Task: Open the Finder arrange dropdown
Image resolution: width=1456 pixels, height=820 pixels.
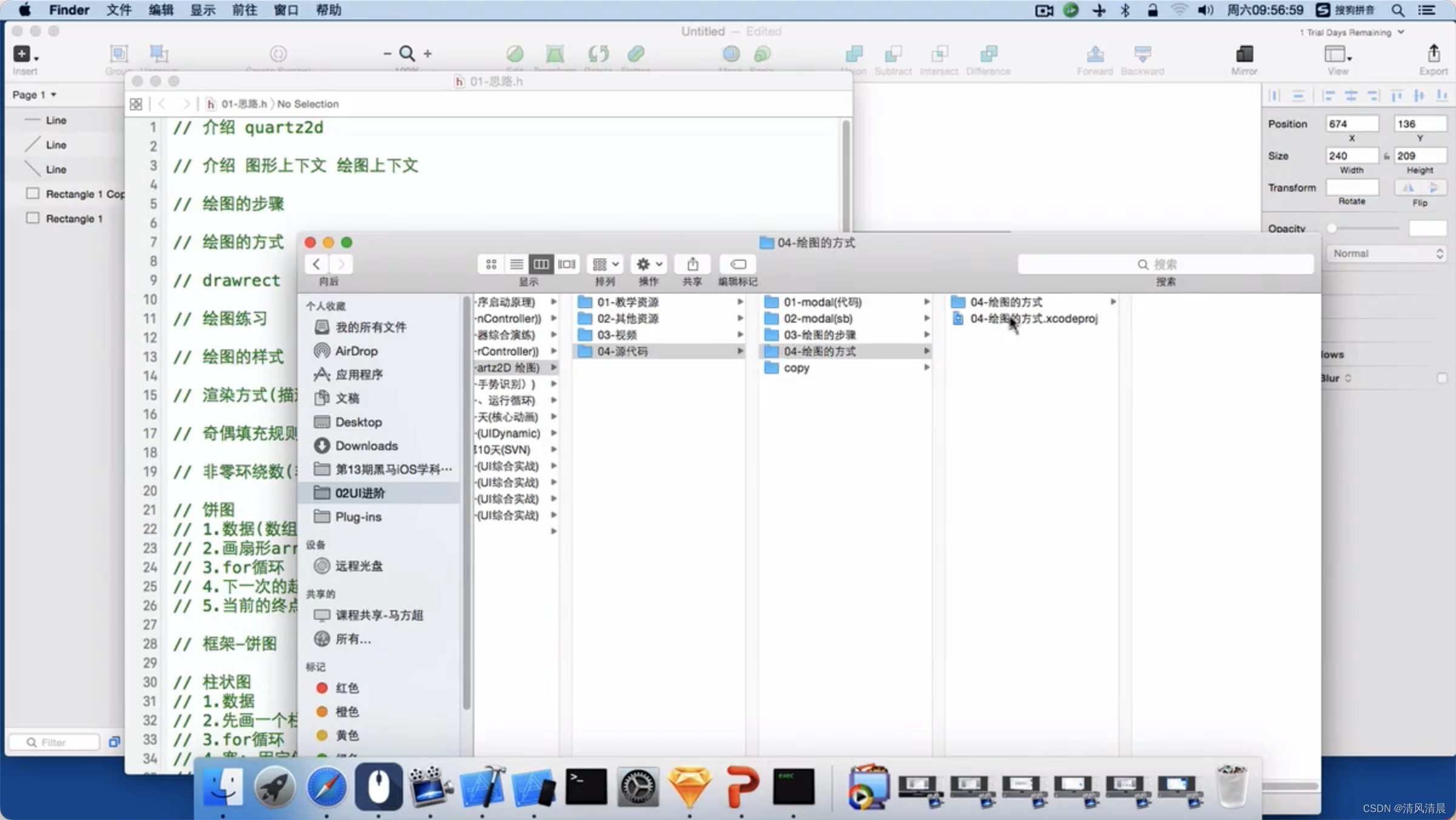Action: (605, 264)
